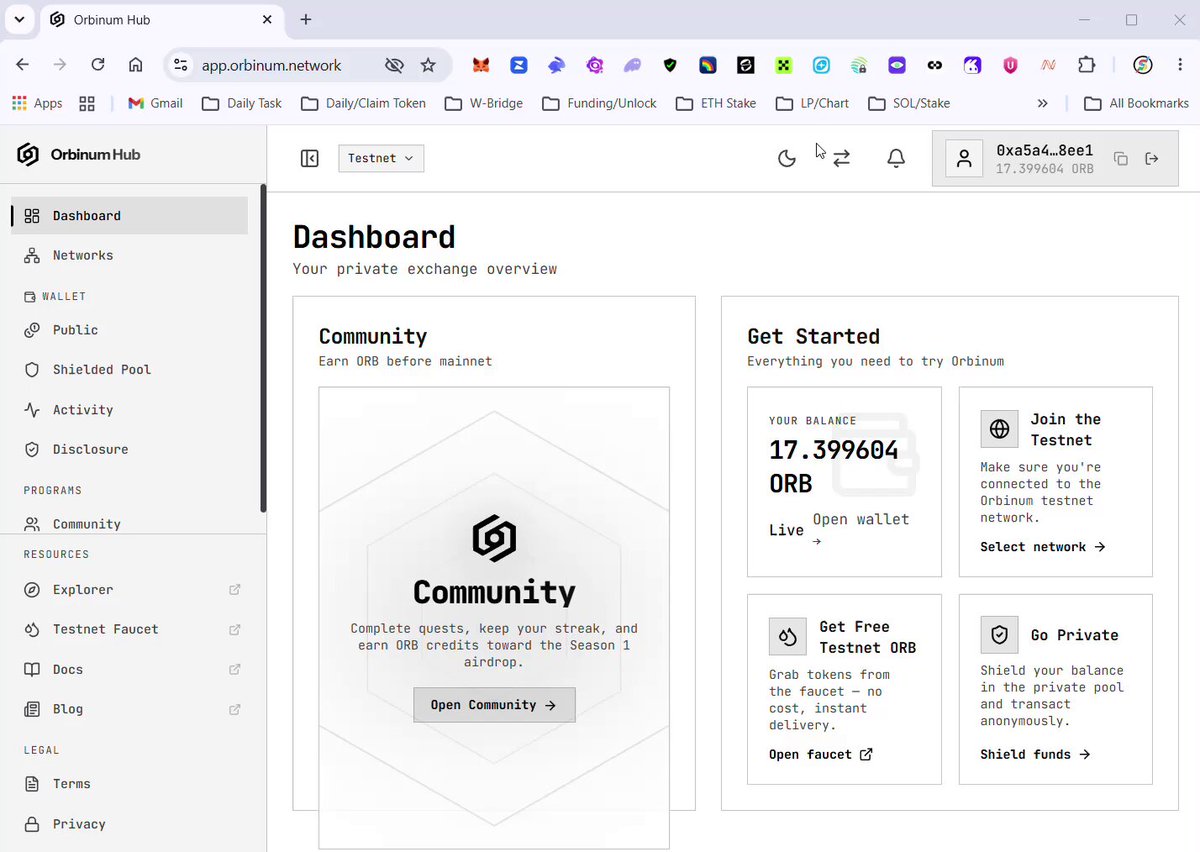Expand the W-Bridge bookmark folder

pyautogui.click(x=484, y=103)
